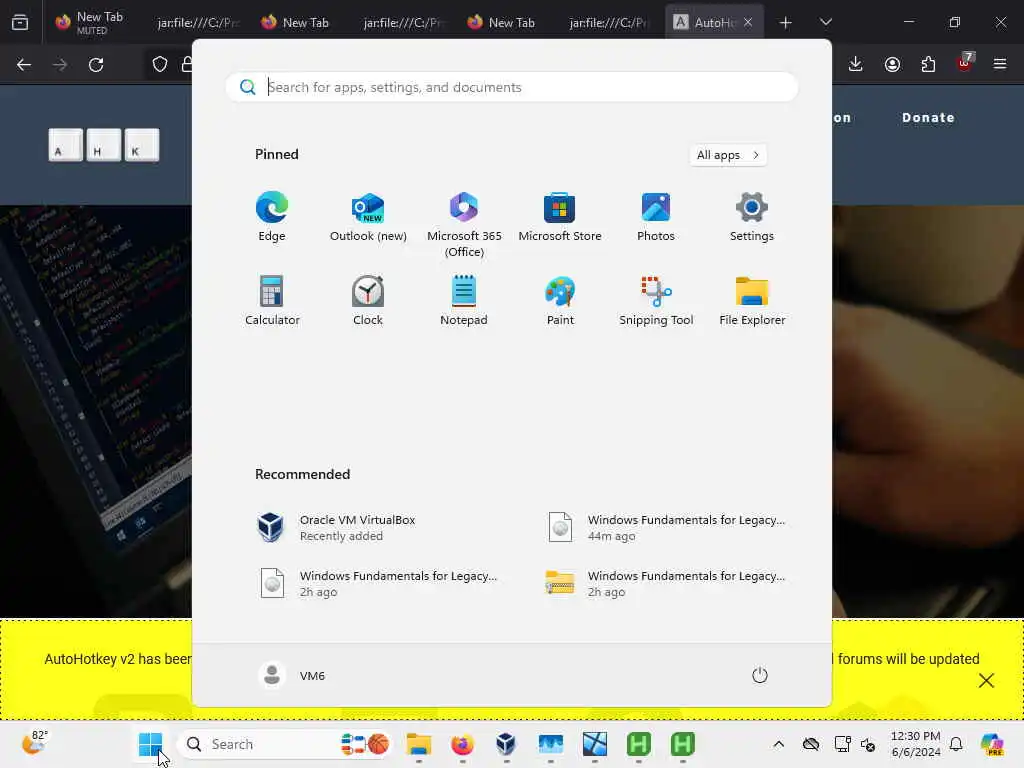Open Firefox application hamburger menu
The width and height of the screenshot is (1024, 768).
coord(1000,64)
